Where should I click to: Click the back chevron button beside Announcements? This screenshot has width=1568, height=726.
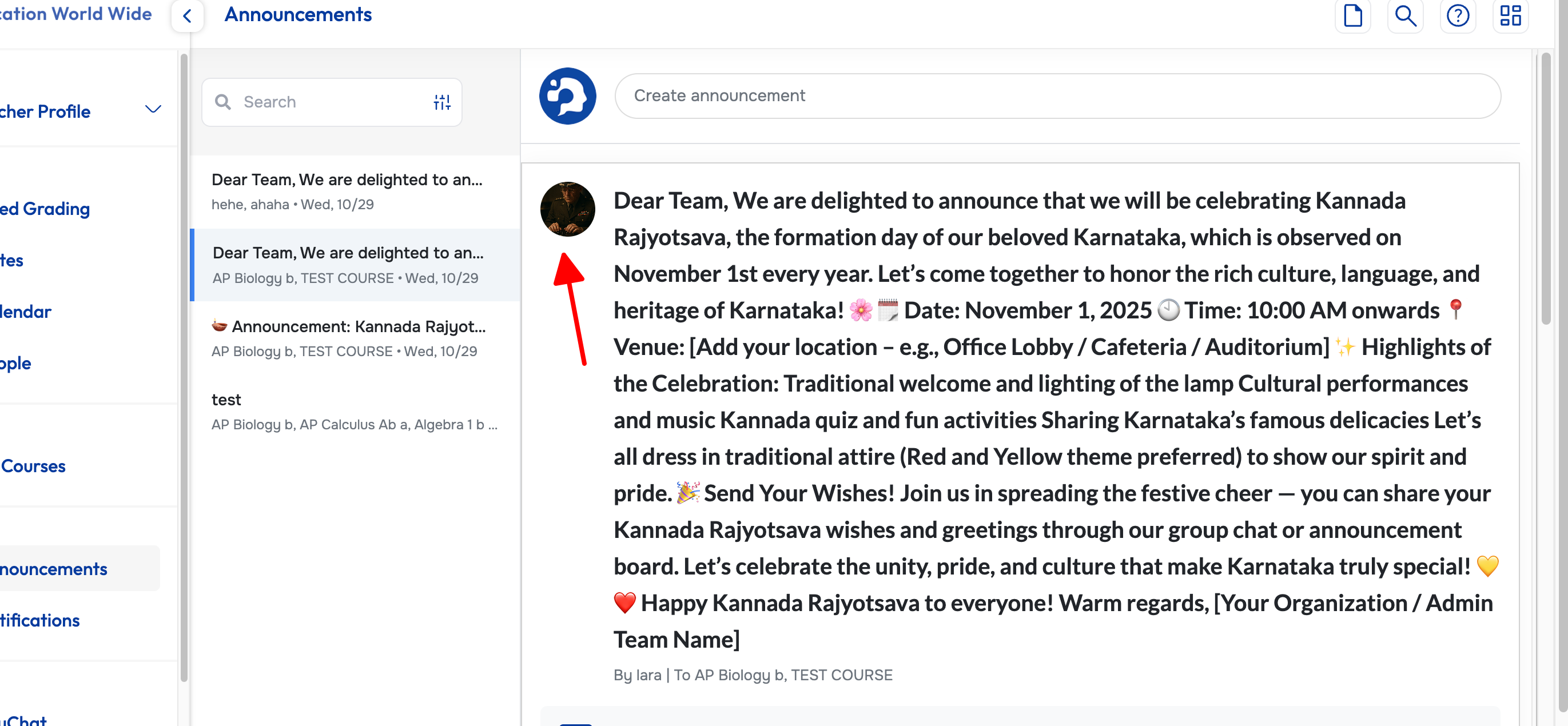click(x=188, y=16)
